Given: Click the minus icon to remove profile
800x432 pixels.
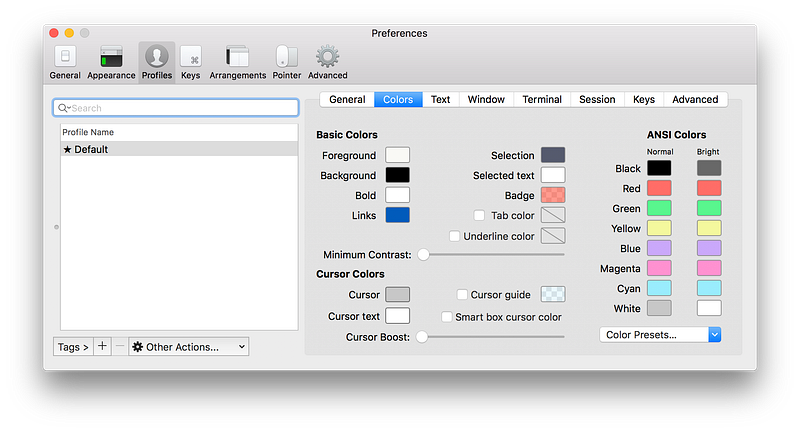Looking at the screenshot, I should tap(119, 346).
